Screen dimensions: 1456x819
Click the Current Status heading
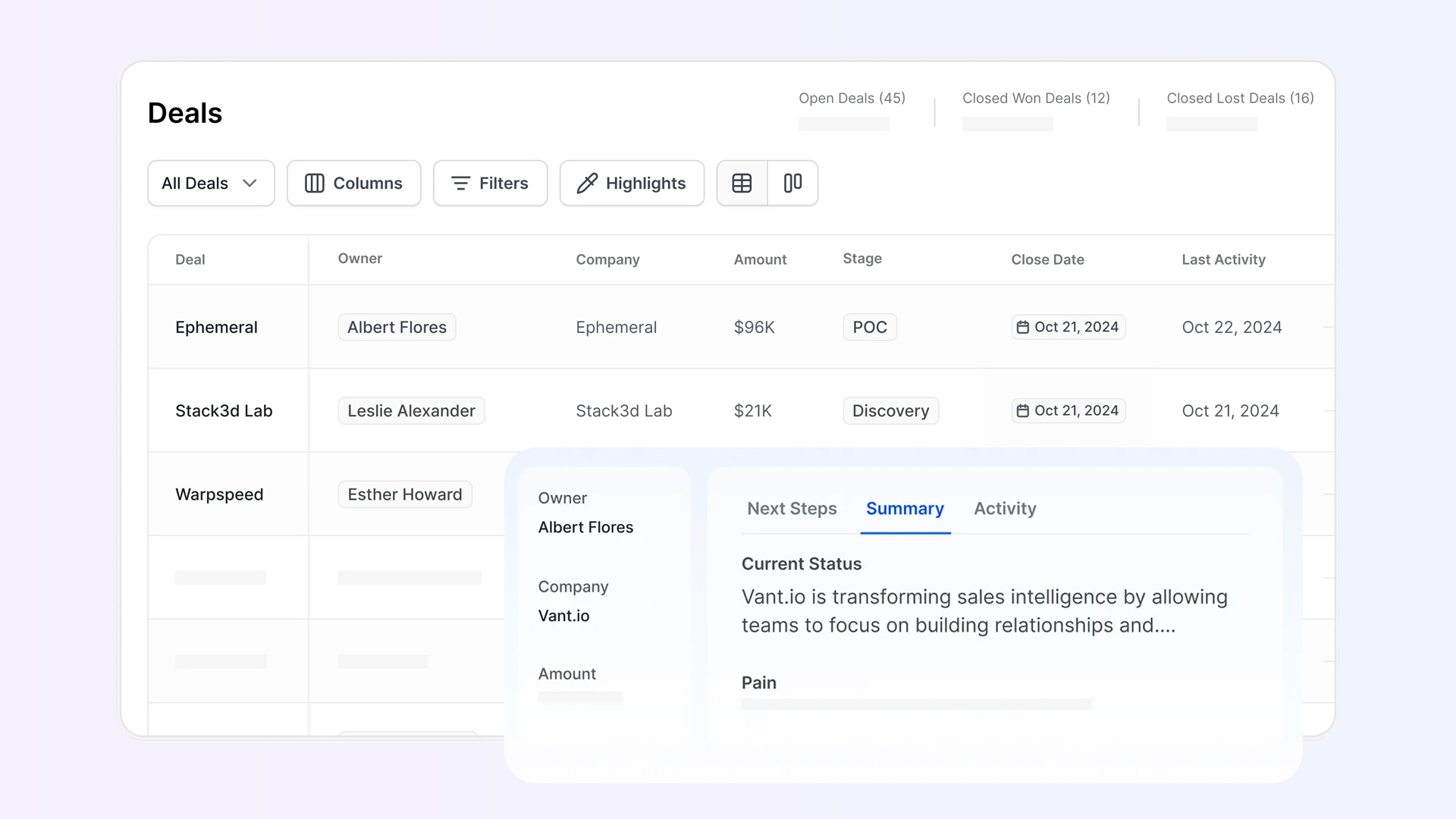801,563
